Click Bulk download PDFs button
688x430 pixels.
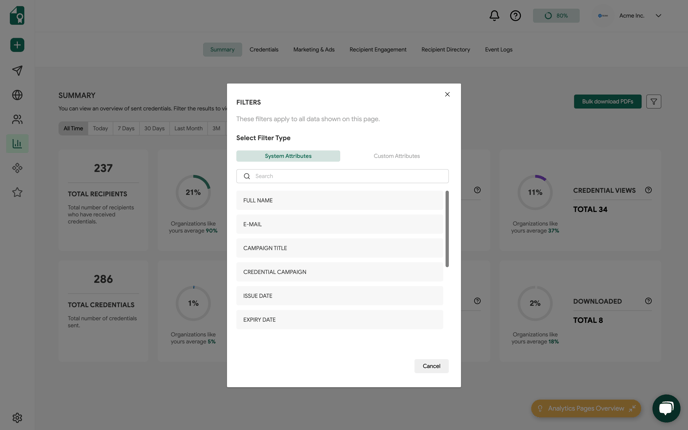[x=607, y=101]
